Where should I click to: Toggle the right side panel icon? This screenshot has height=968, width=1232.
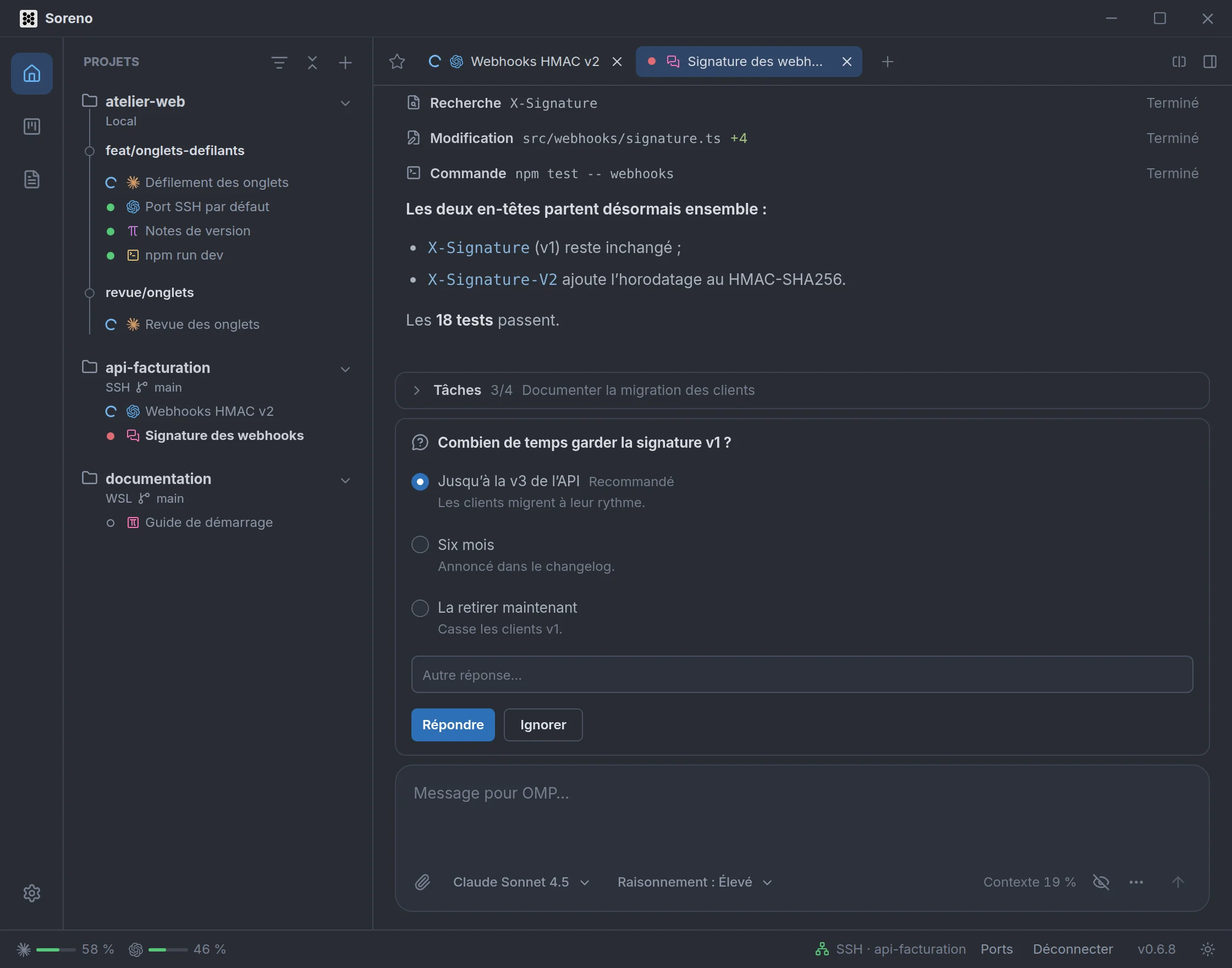coord(1210,62)
